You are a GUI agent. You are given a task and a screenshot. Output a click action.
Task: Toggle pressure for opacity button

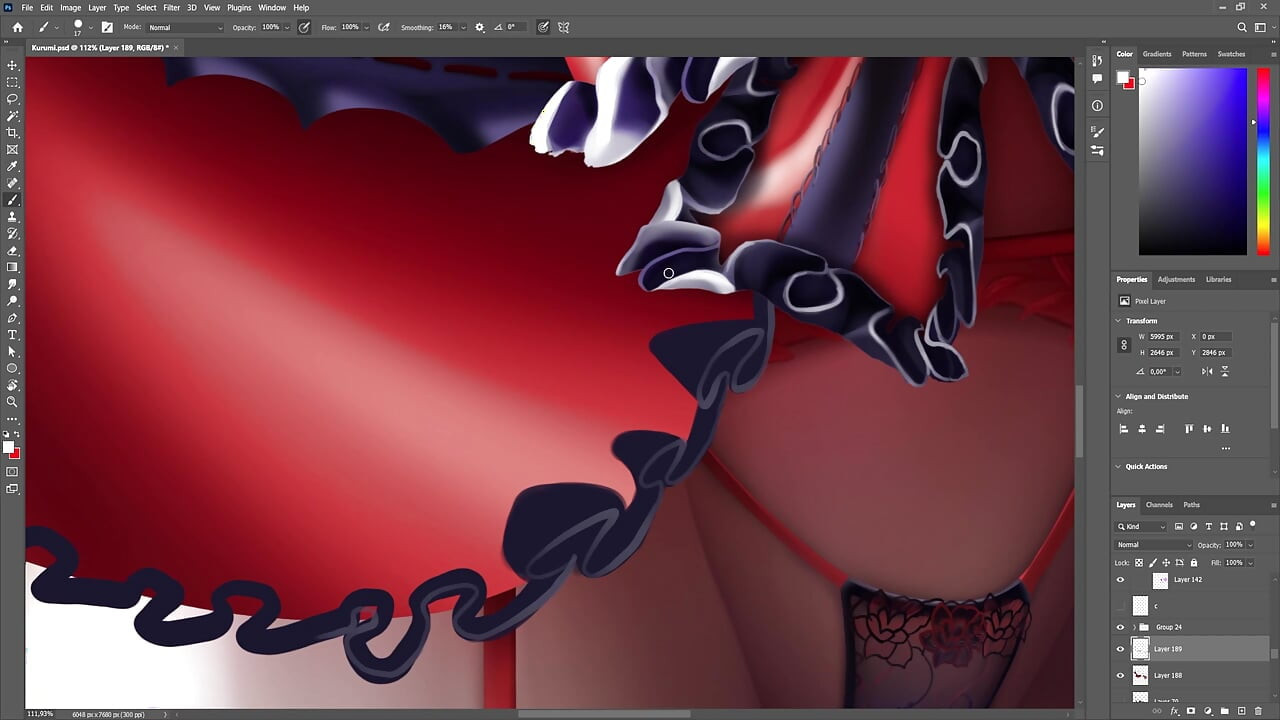(304, 27)
